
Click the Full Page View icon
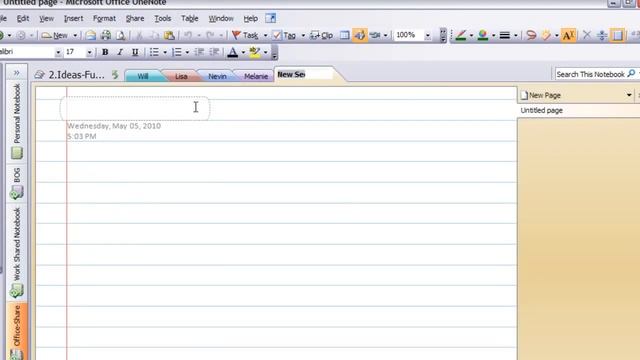(618, 36)
